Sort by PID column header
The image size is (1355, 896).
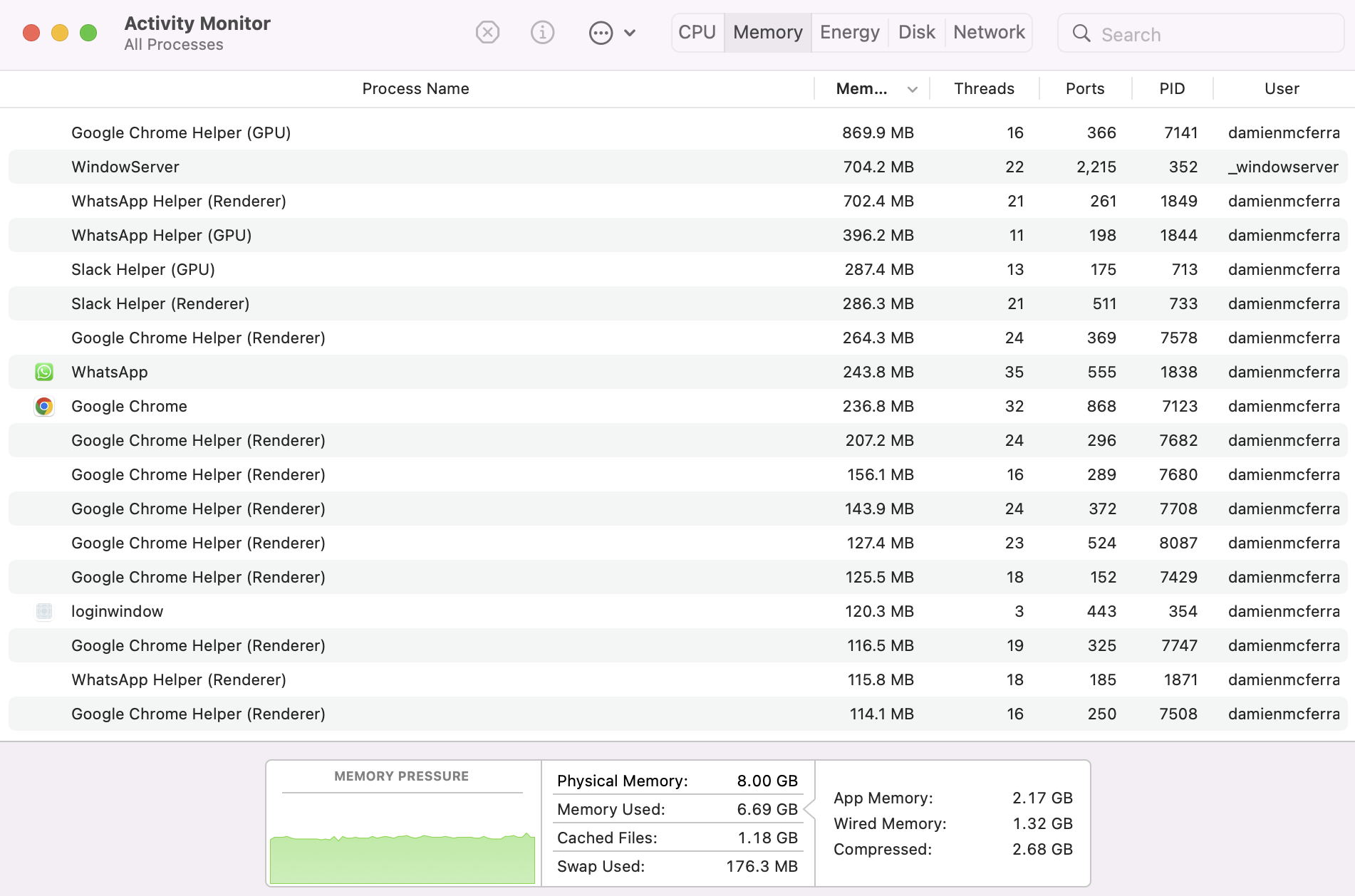[1172, 89]
